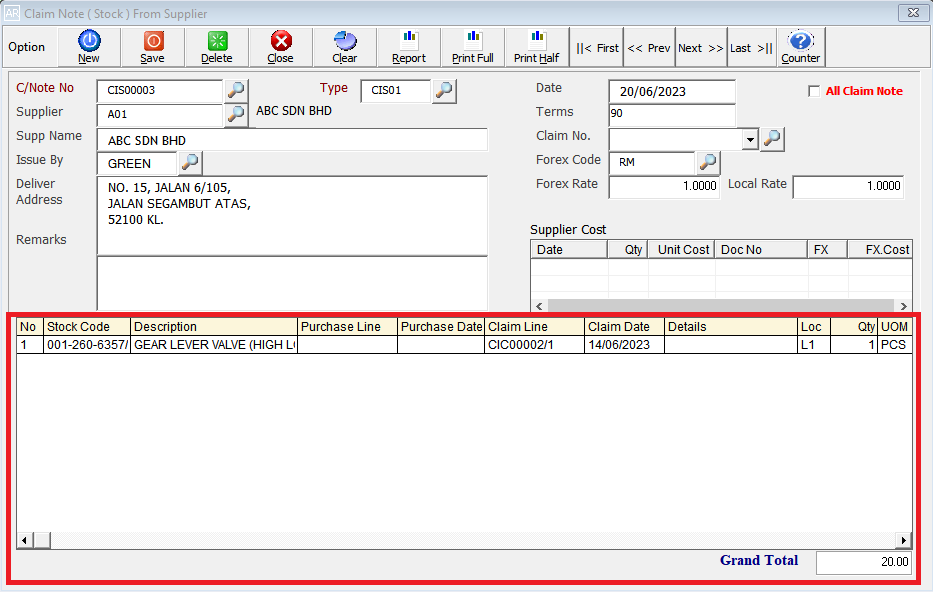The width and height of the screenshot is (933, 592).
Task: Click the Supplier code field A01
Action: point(159,114)
